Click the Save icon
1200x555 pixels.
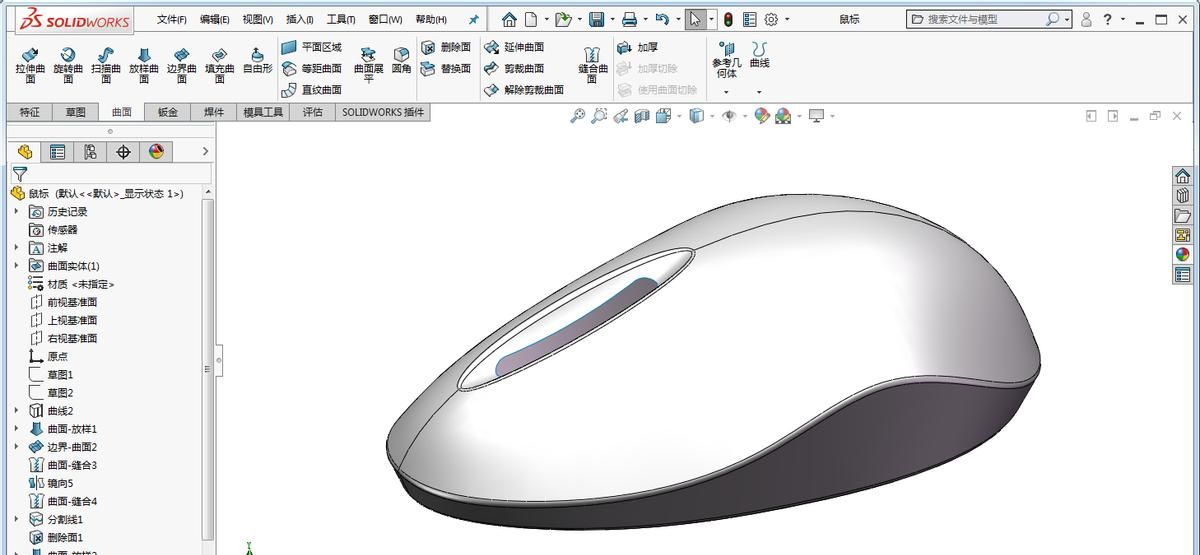[x=596, y=19]
